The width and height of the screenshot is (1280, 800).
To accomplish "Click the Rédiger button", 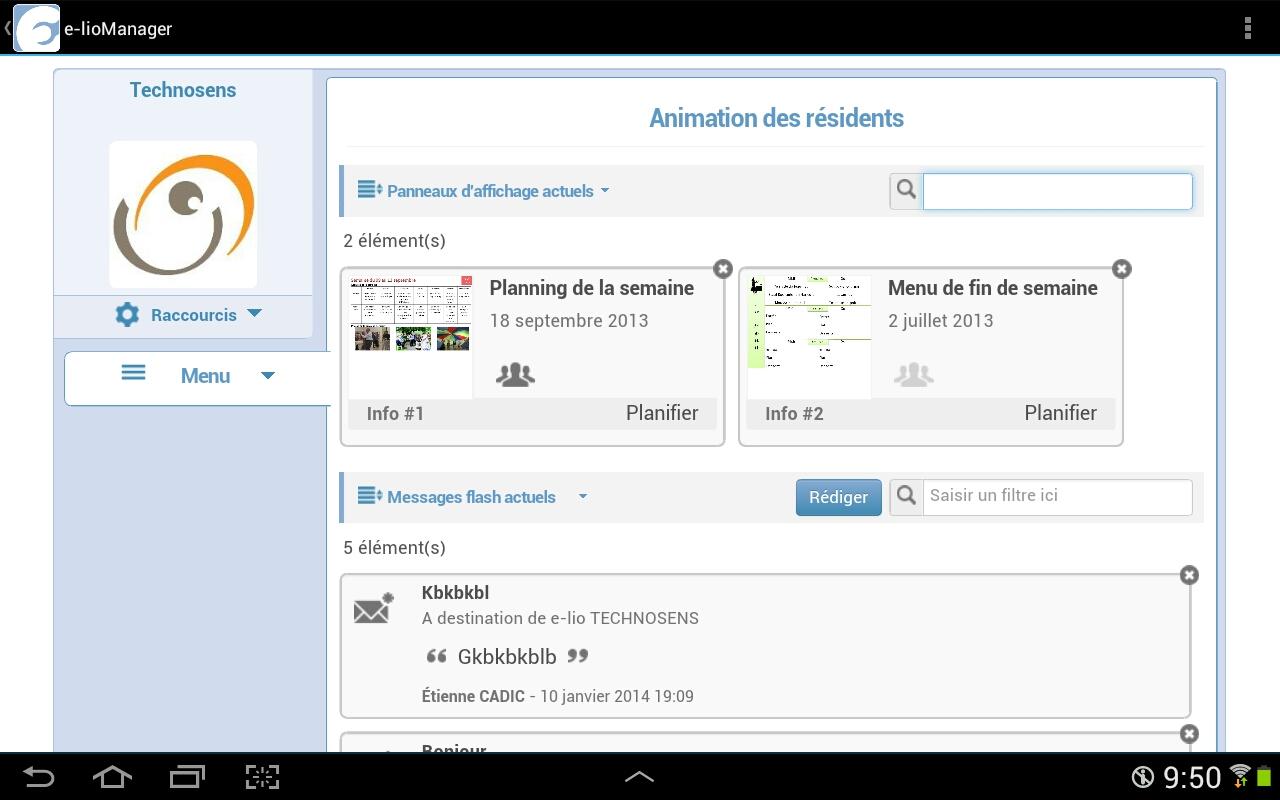I will [839, 497].
